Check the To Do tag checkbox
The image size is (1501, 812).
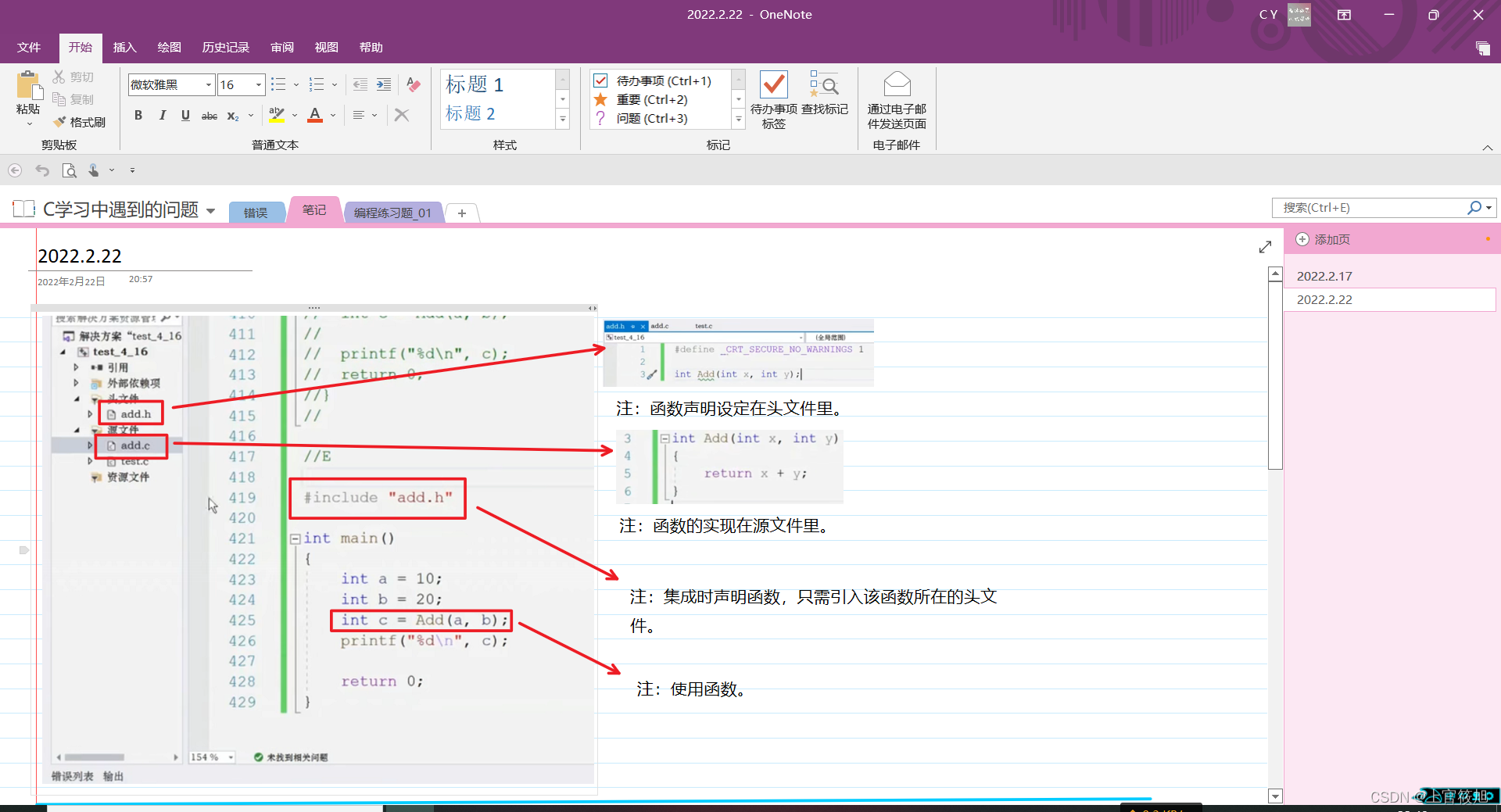[x=600, y=80]
